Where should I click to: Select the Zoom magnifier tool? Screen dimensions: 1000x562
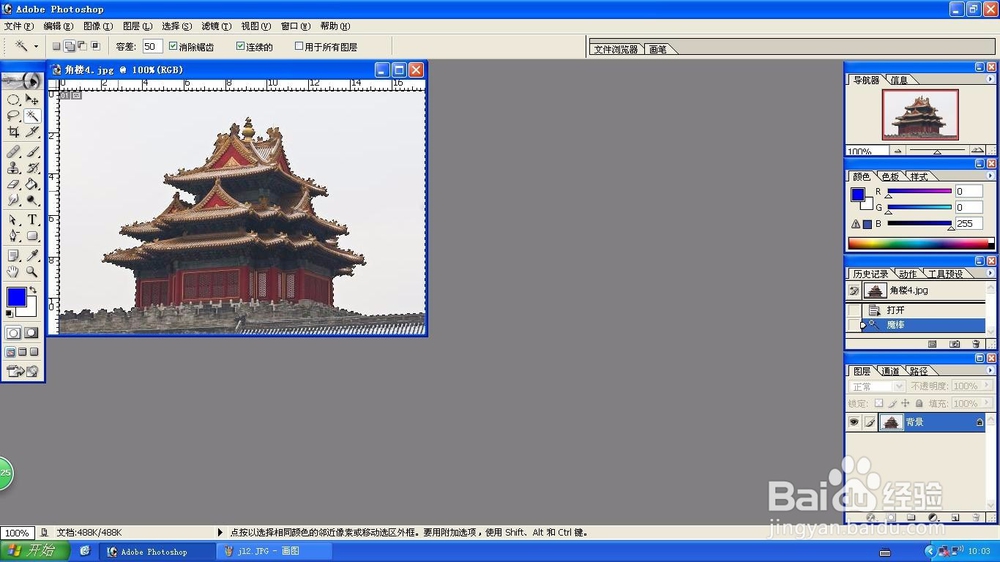(32, 272)
